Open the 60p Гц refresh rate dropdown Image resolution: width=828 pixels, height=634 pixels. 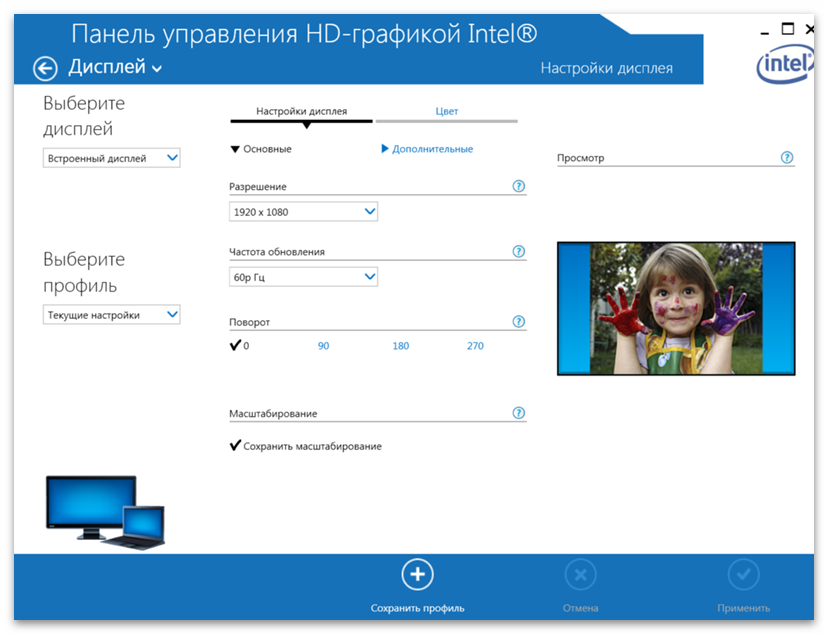tap(303, 277)
